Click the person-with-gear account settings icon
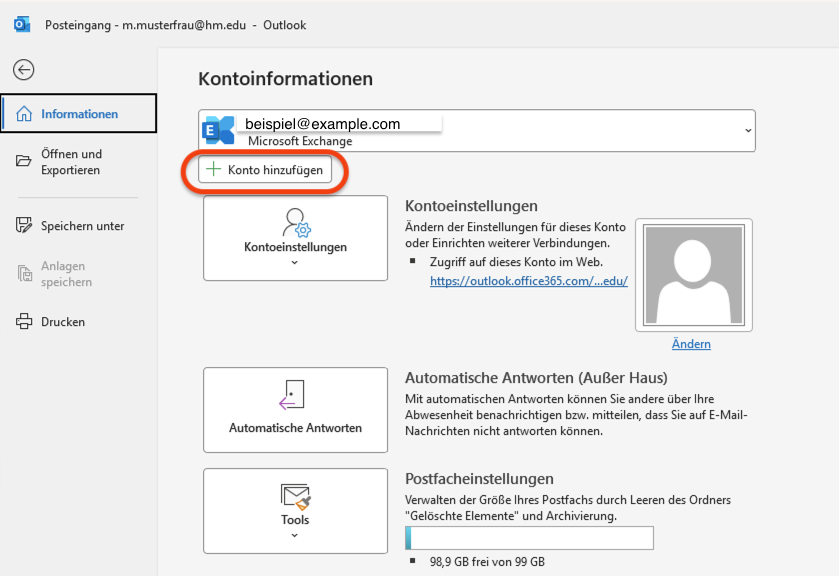The width and height of the screenshot is (839, 576). 296,222
